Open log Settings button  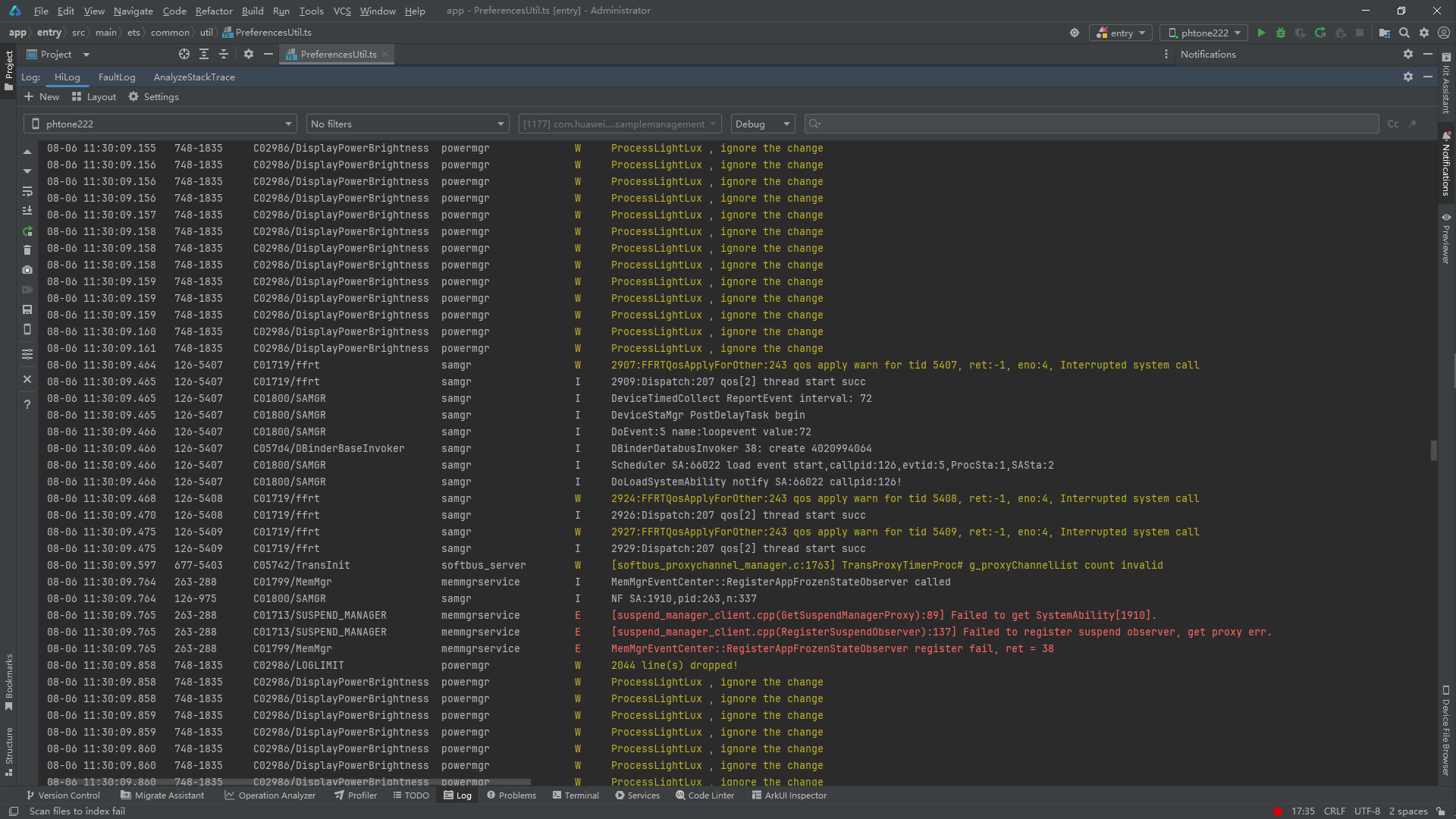[x=153, y=96]
